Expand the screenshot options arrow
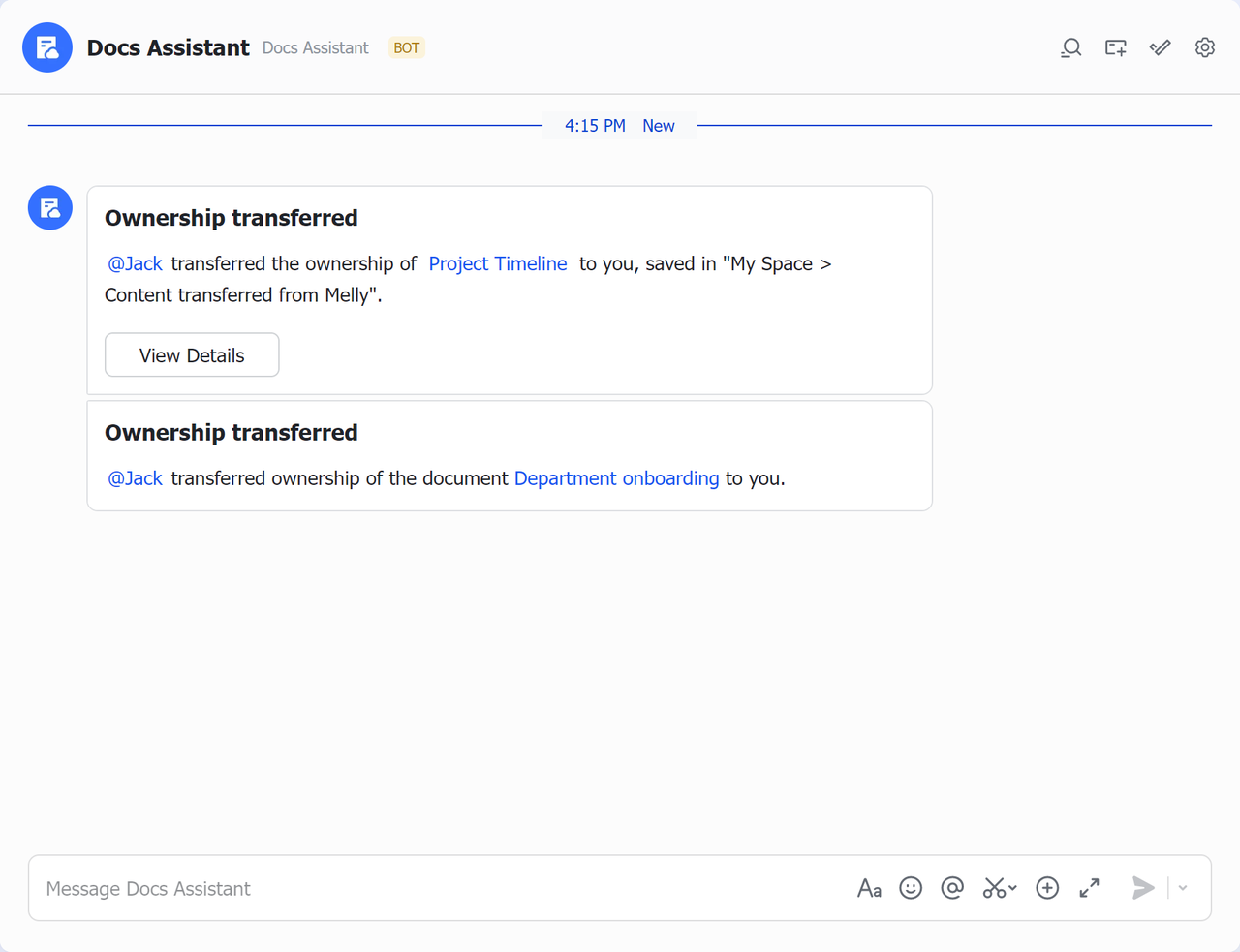The height and width of the screenshot is (952, 1240). (1012, 888)
